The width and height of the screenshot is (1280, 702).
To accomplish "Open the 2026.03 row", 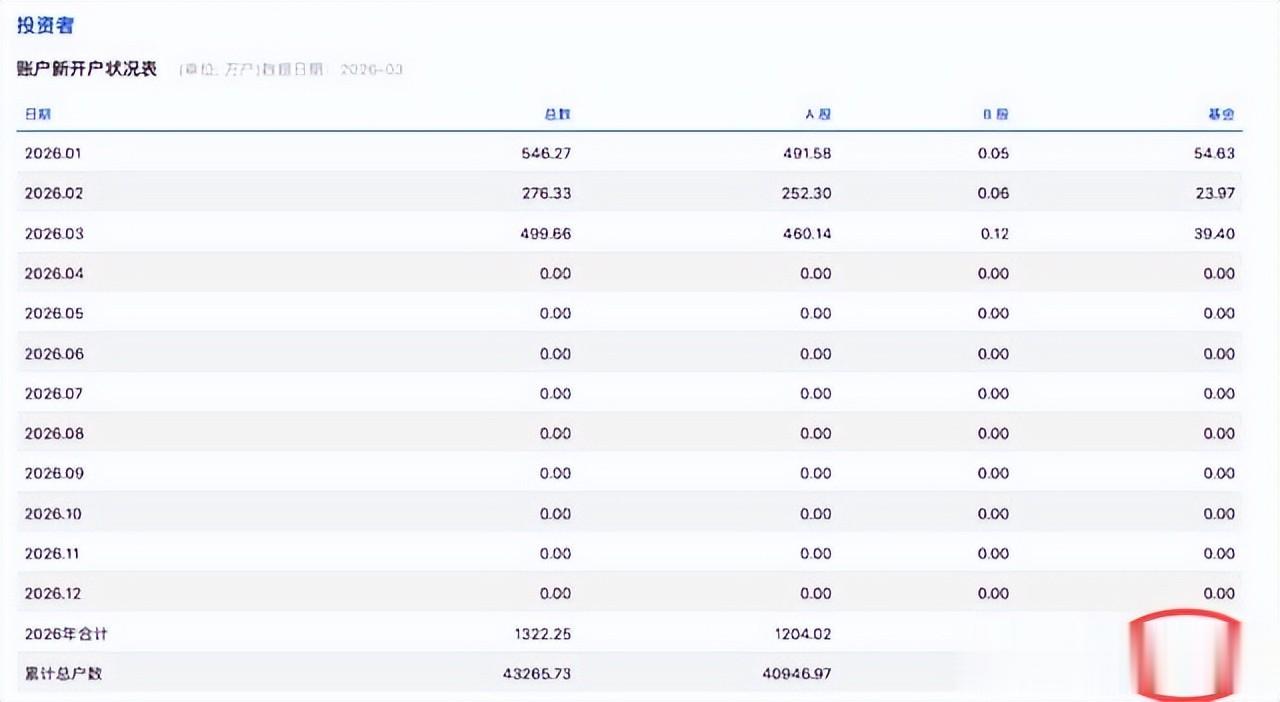I will point(54,233).
